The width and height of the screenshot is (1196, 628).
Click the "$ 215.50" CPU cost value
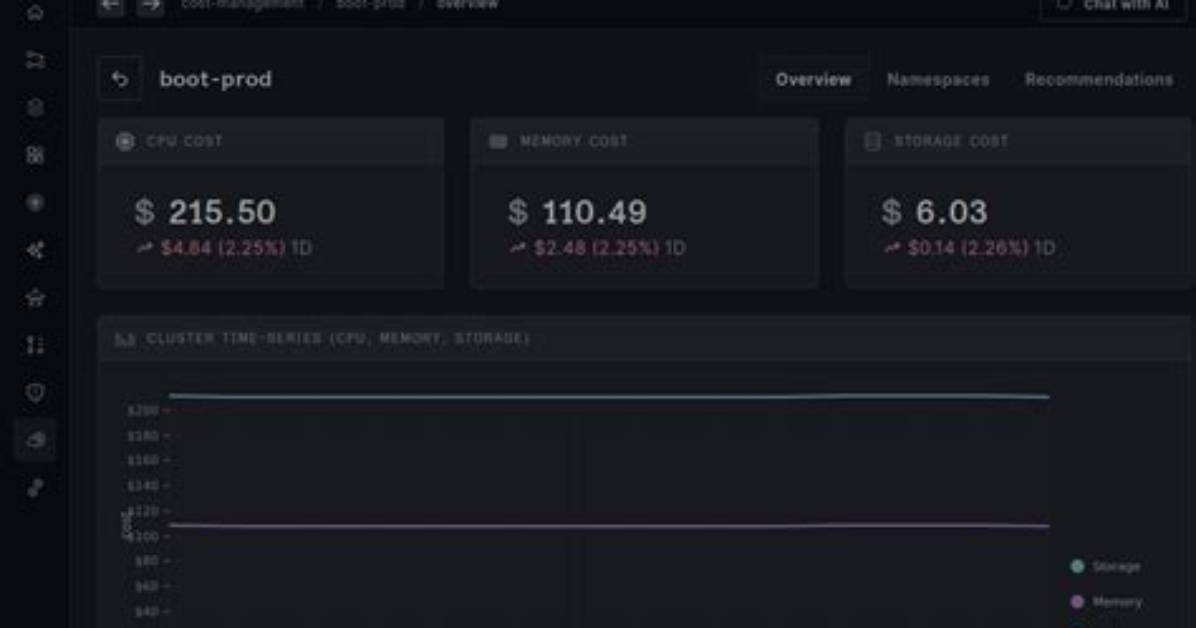204,212
